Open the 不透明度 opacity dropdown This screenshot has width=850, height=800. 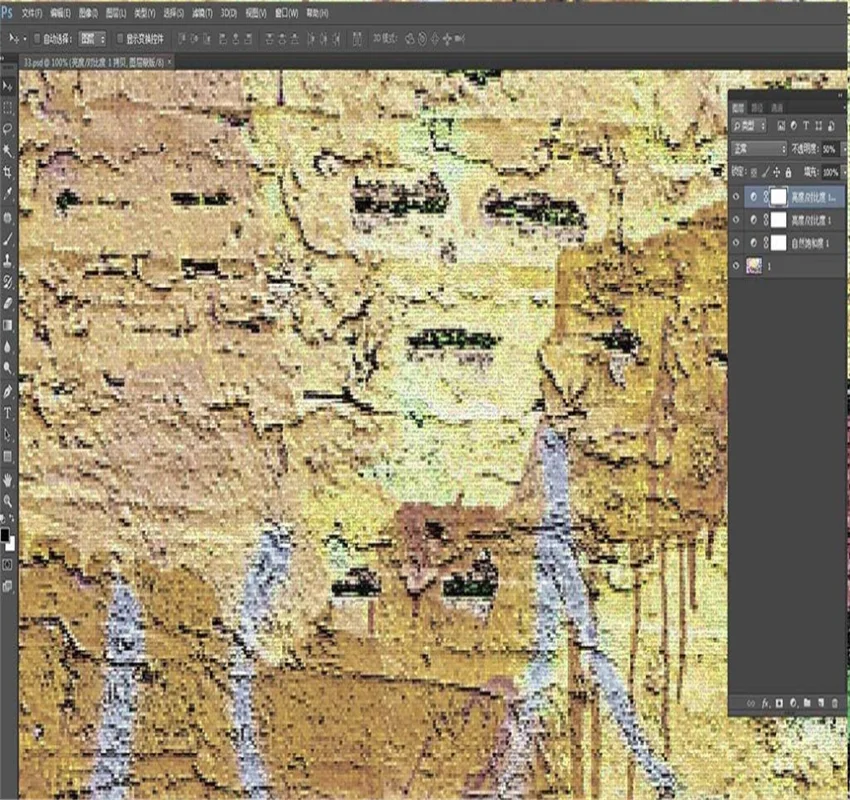(843, 148)
